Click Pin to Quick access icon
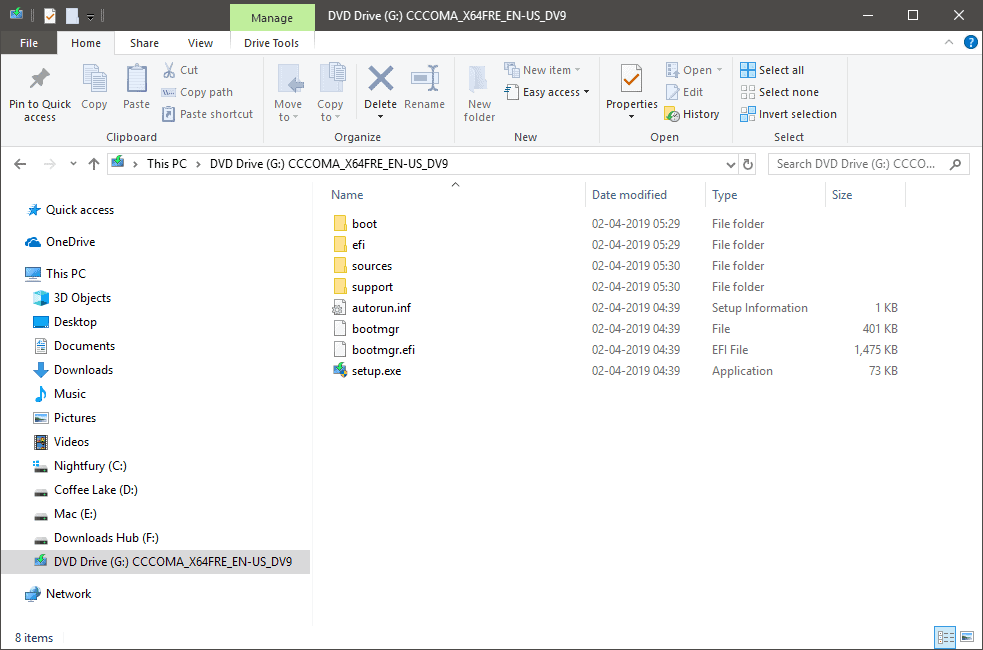 tap(39, 79)
